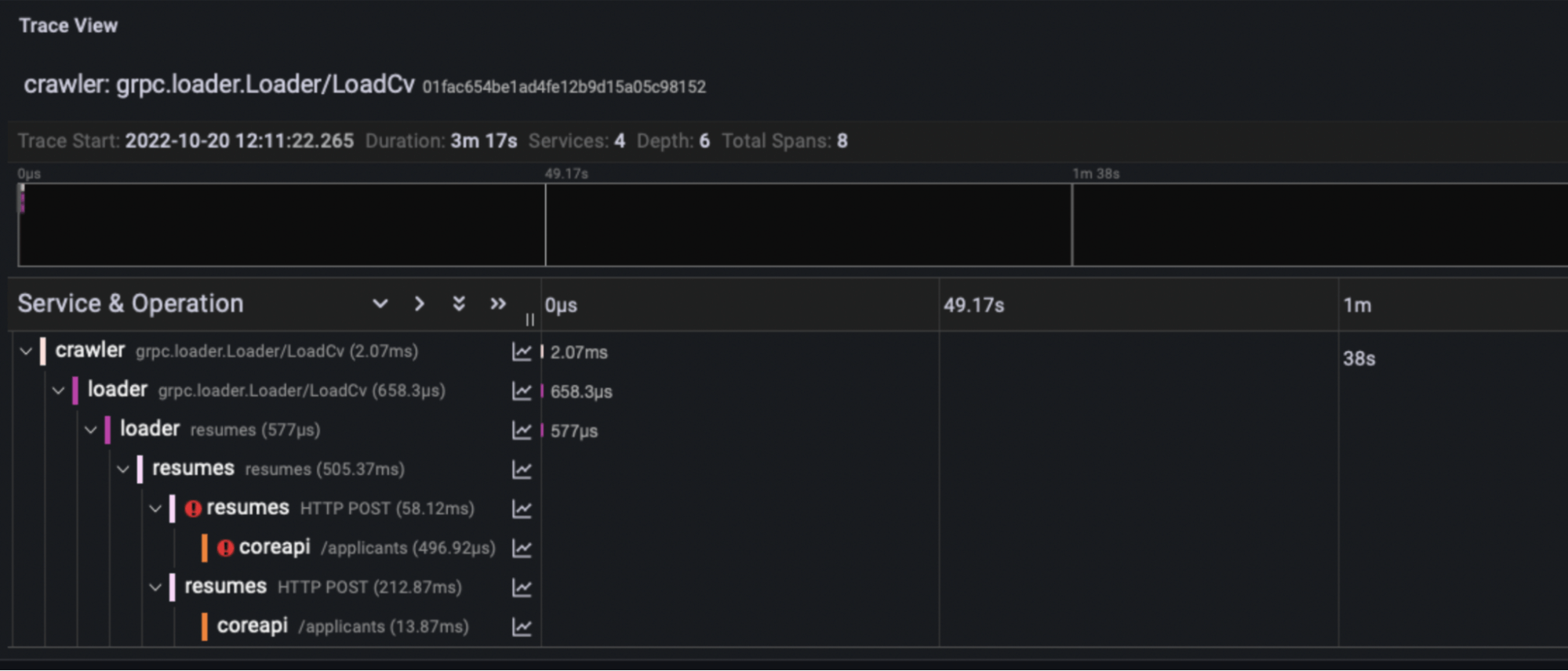Click expand one level chevron in header
1568x671 pixels.
(x=380, y=304)
